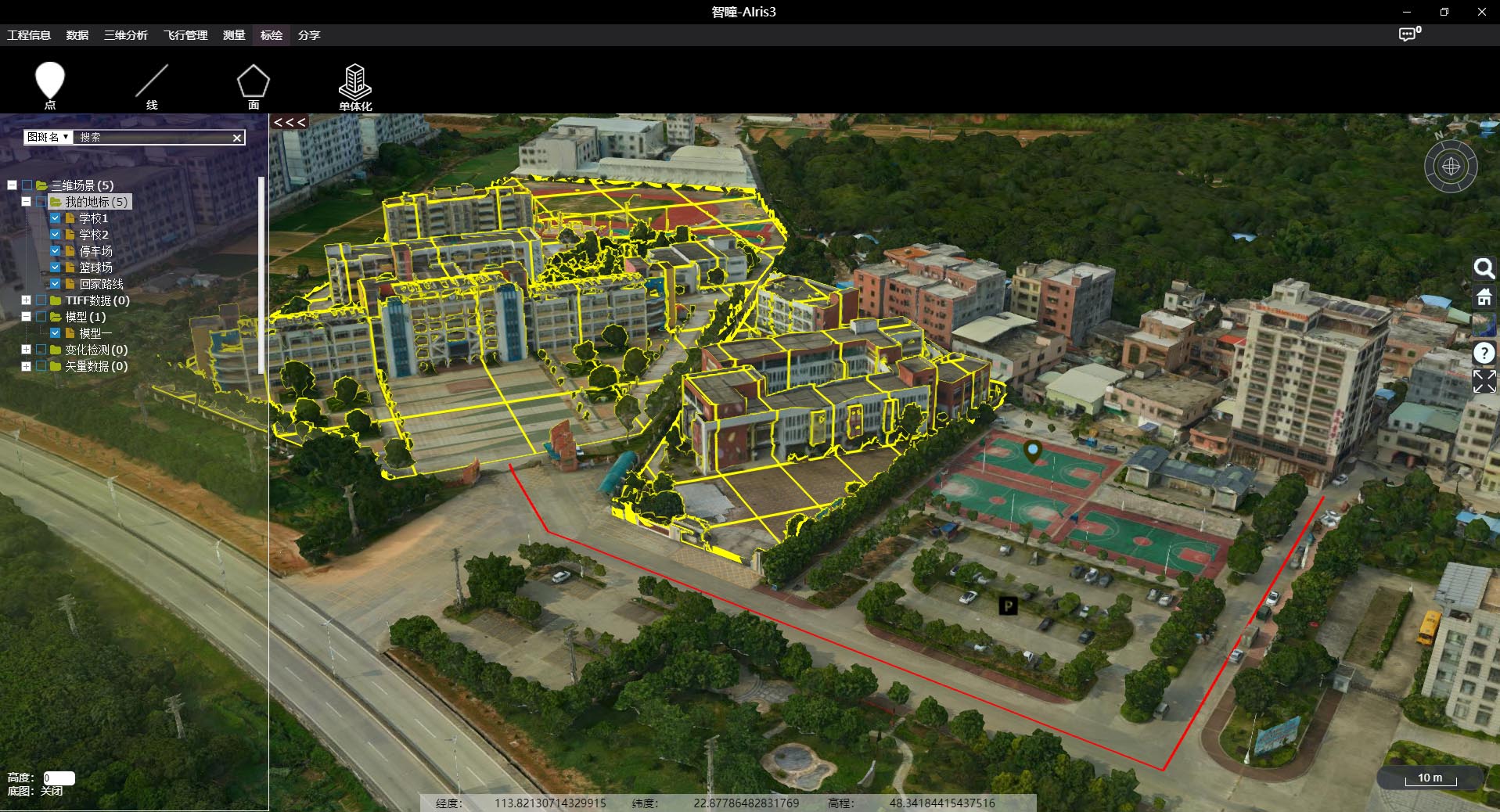Enter fullscreen with the expand arrows icon

tap(1484, 382)
